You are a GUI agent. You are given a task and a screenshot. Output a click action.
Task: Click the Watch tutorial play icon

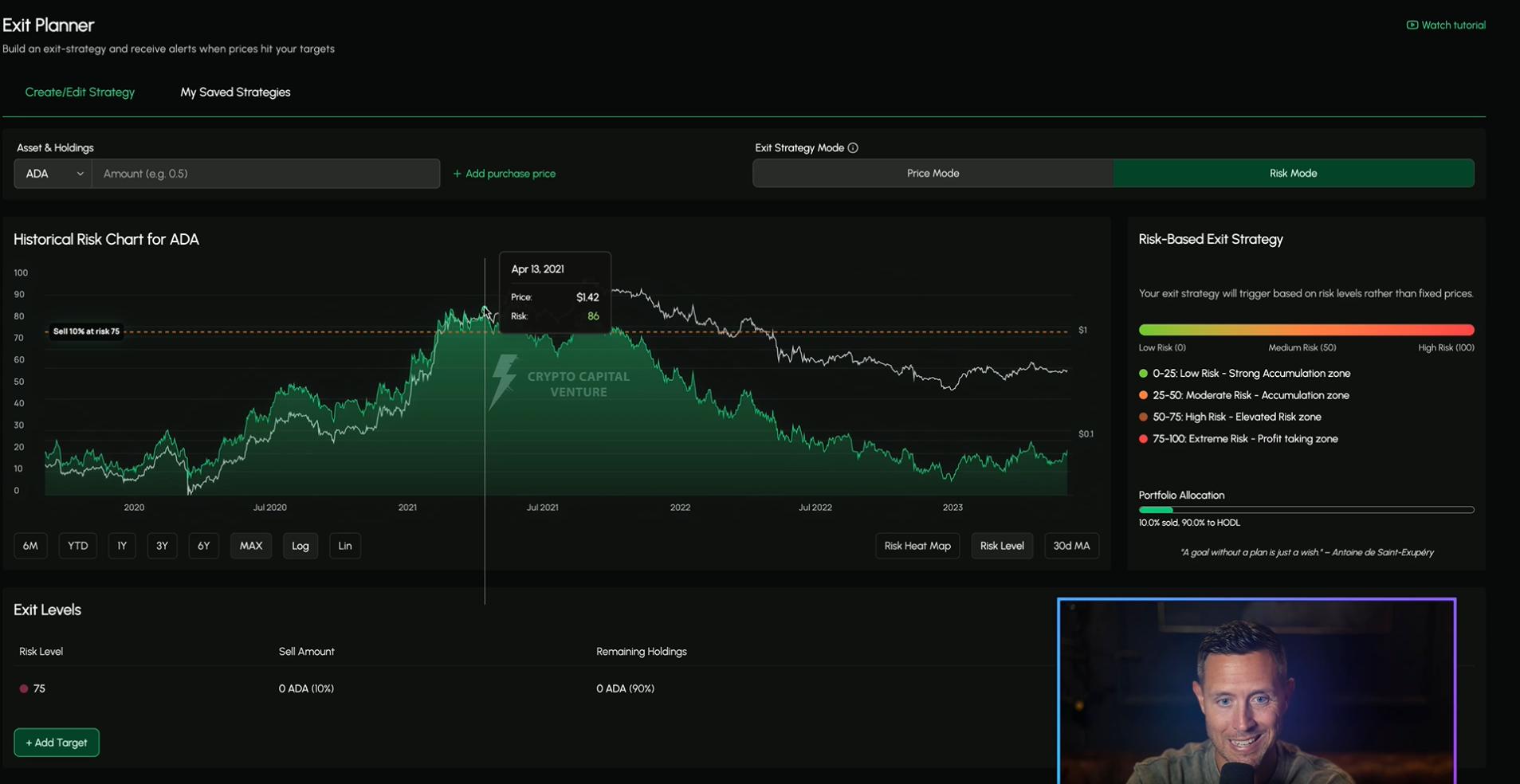tap(1413, 25)
